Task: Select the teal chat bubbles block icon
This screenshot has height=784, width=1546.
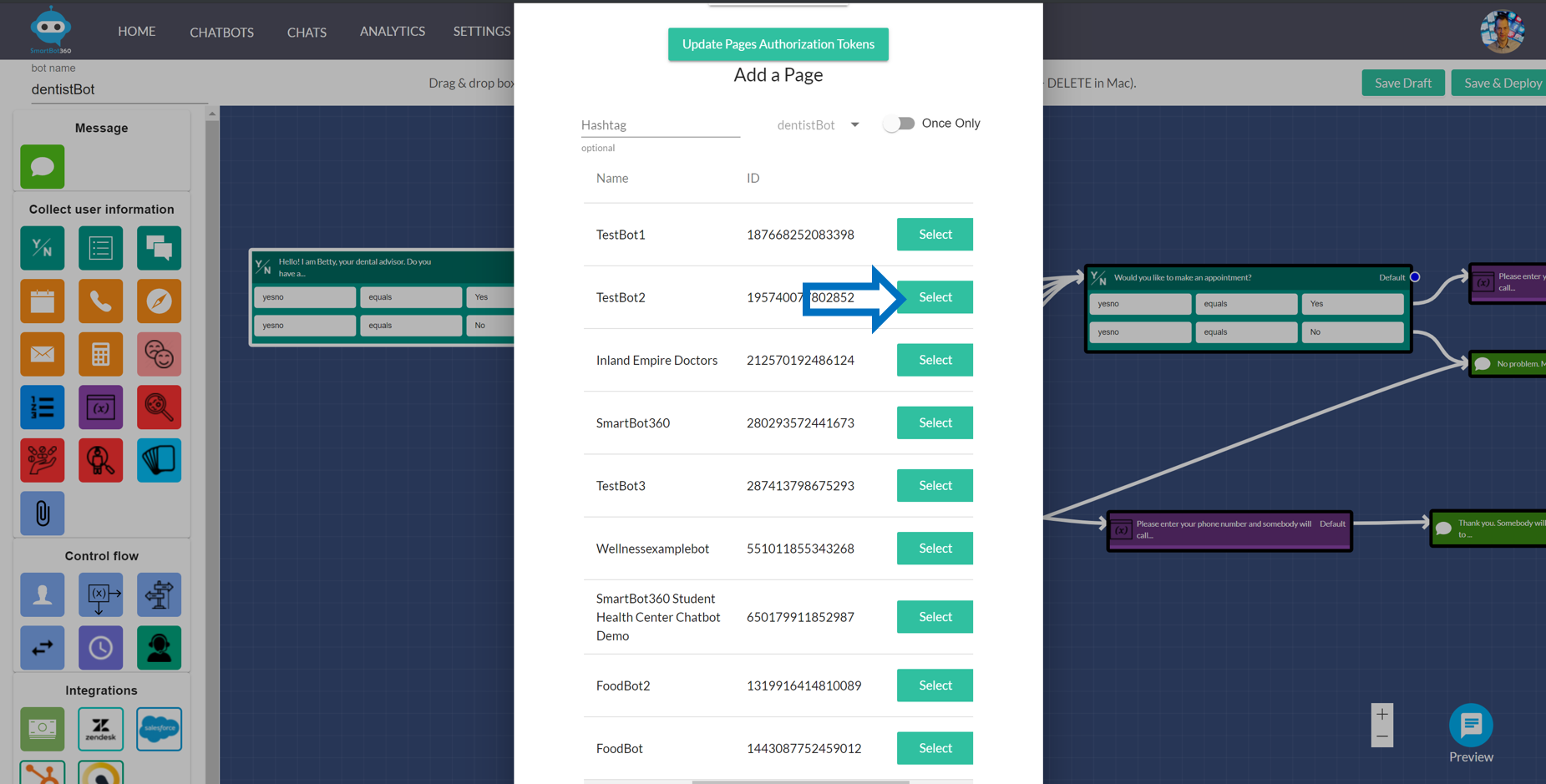Action: [x=159, y=248]
